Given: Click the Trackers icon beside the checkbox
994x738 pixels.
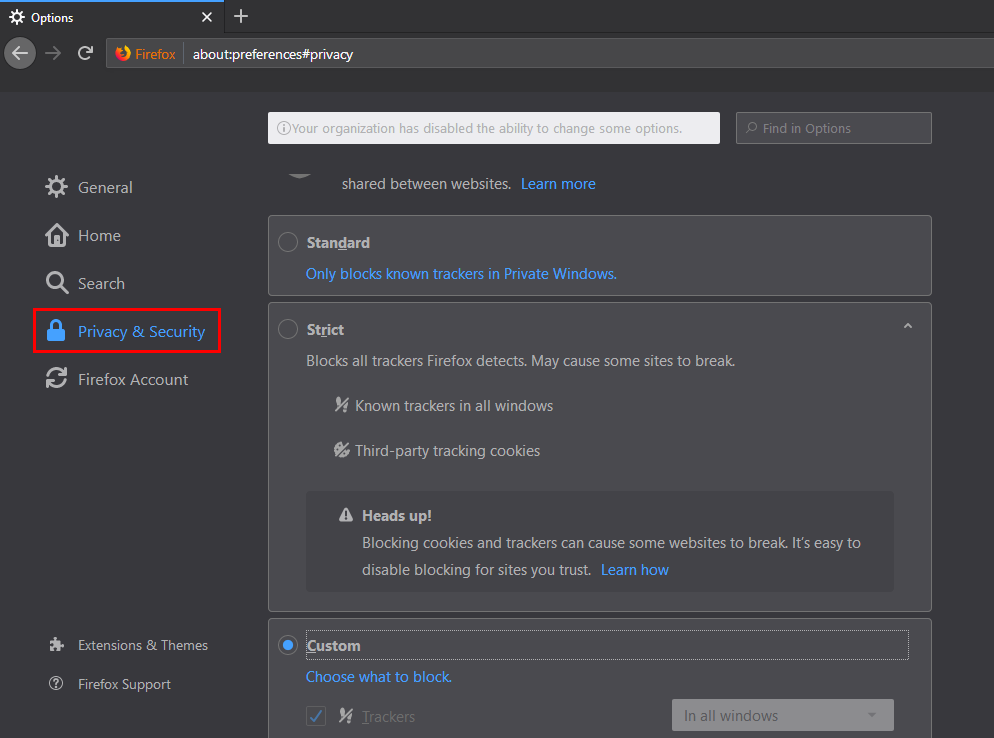Looking at the screenshot, I should click(x=345, y=716).
